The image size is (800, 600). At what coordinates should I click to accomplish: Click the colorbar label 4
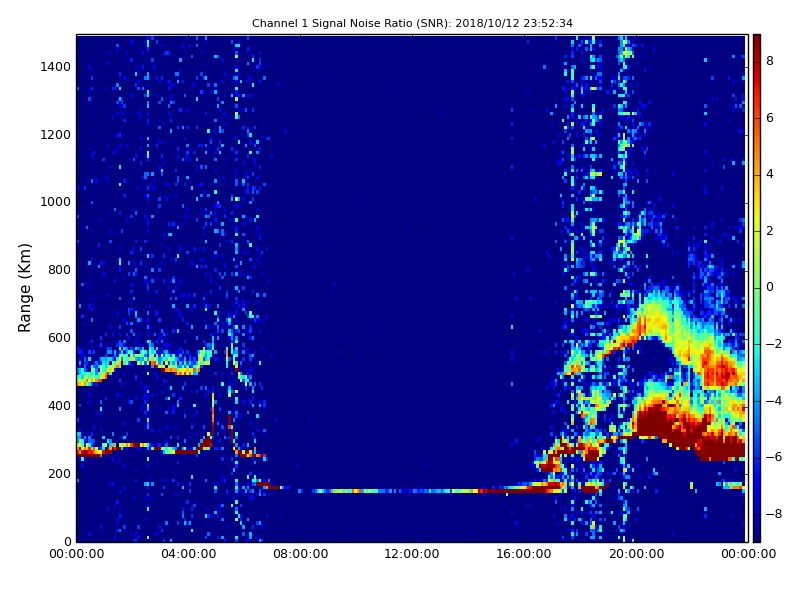click(x=770, y=174)
